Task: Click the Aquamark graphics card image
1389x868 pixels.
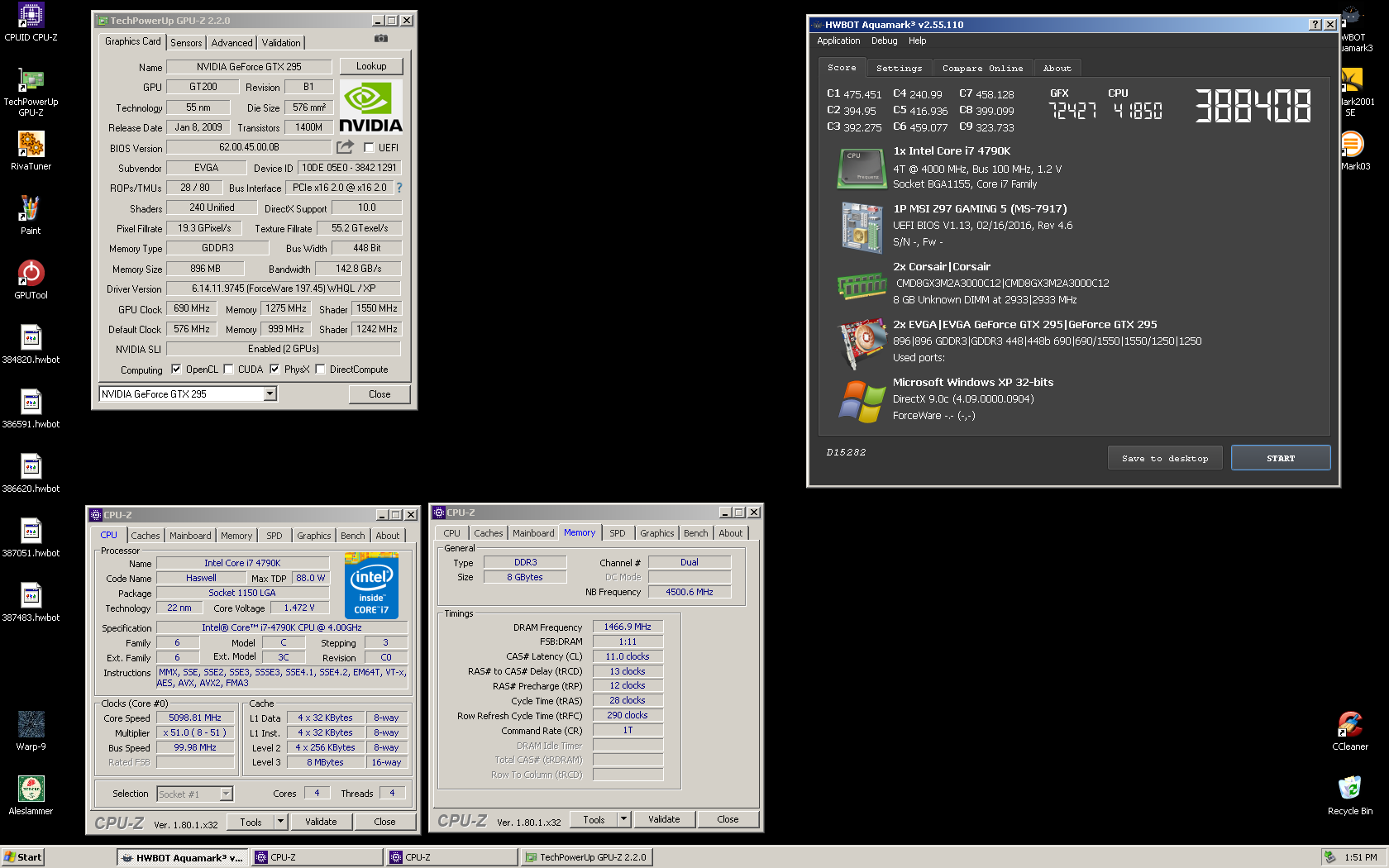Action: [862, 342]
